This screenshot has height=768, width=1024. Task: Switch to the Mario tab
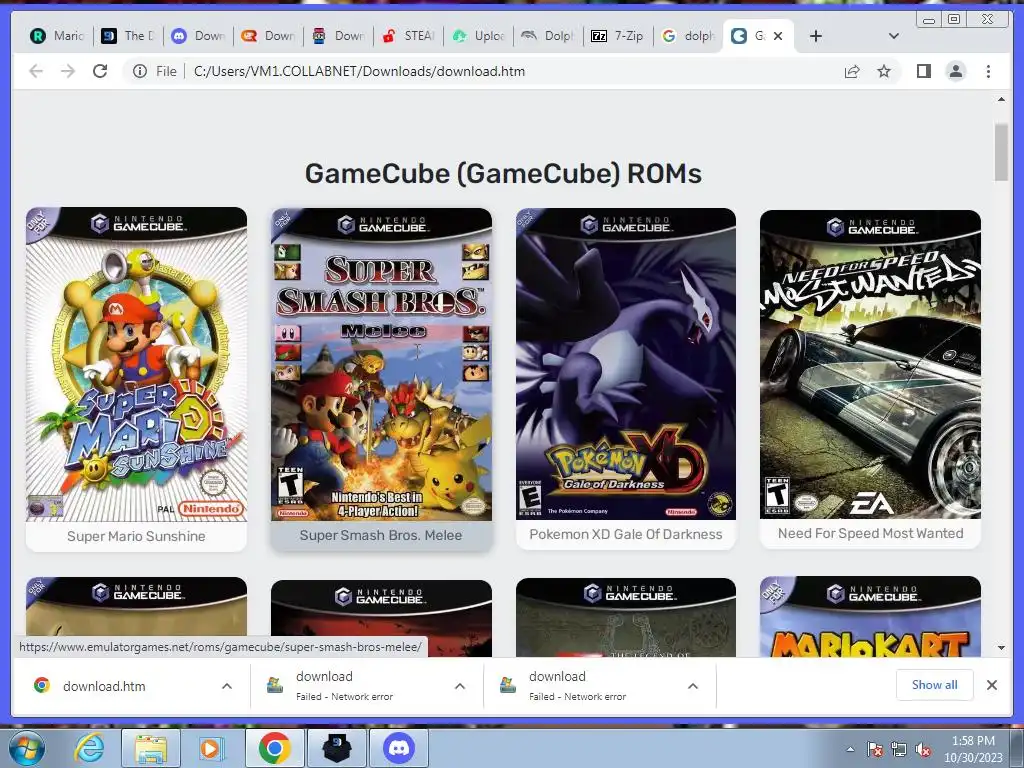(x=57, y=36)
